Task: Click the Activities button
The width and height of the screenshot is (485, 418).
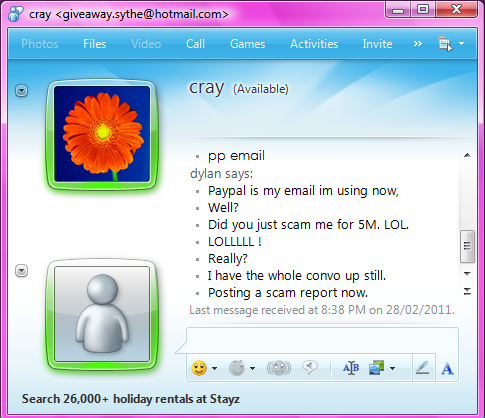Action: [x=314, y=44]
